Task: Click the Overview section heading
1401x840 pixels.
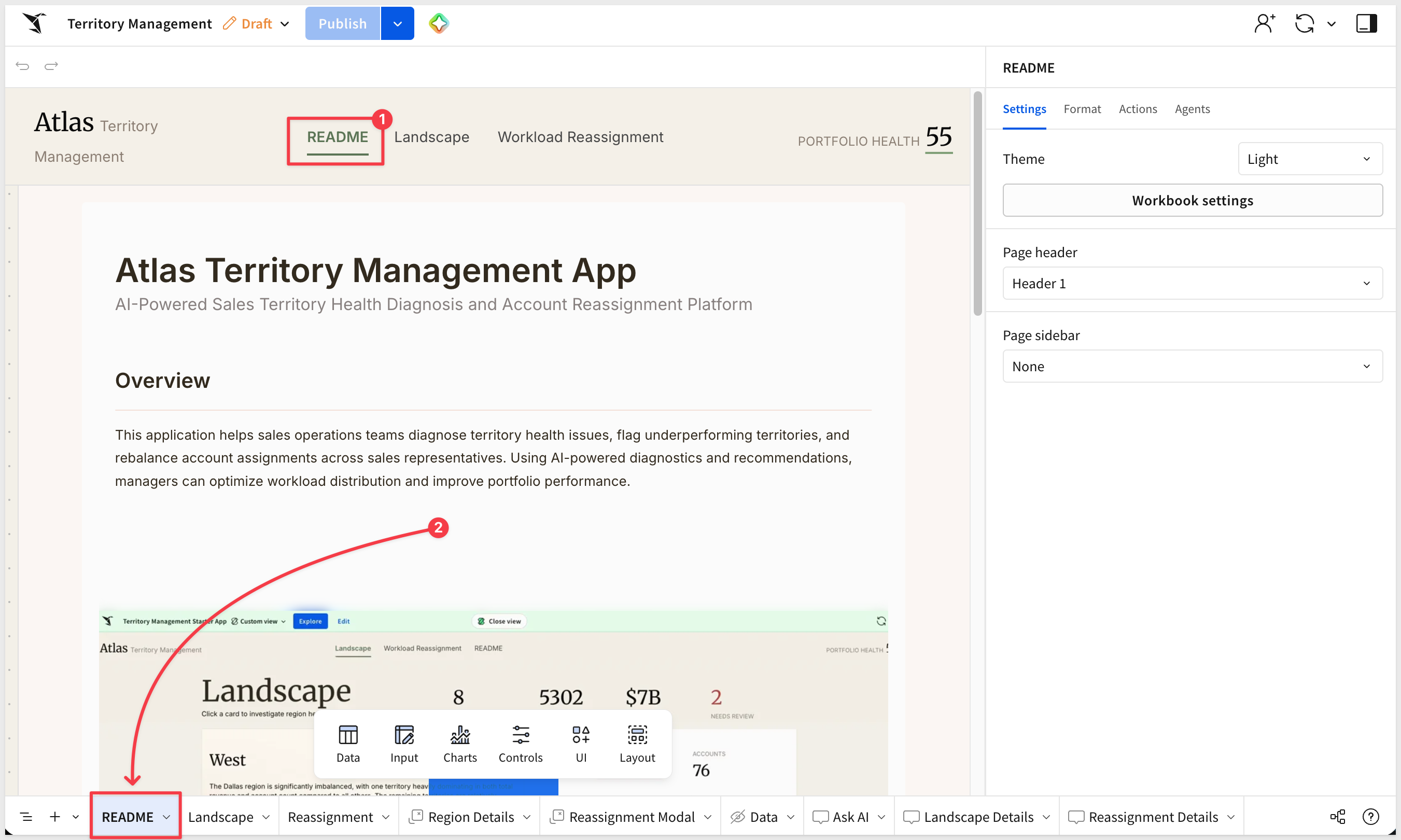Action: click(162, 381)
